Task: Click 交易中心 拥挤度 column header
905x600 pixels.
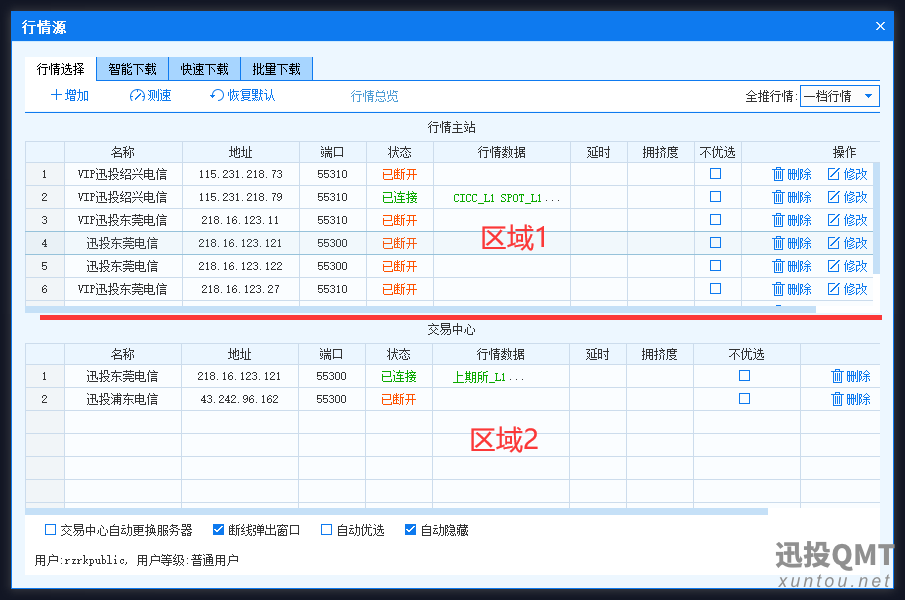Action: pos(660,354)
